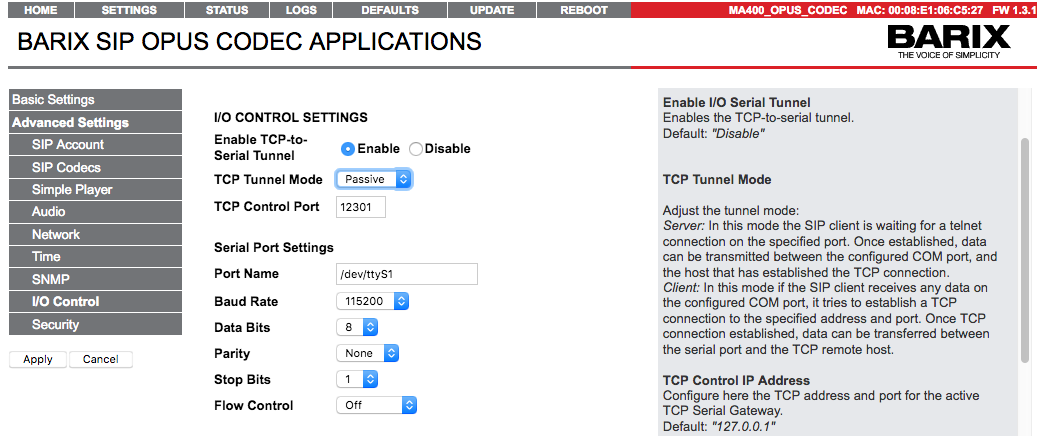Select the Enable radio button
The width and height of the screenshot is (1047, 436).
(348, 149)
